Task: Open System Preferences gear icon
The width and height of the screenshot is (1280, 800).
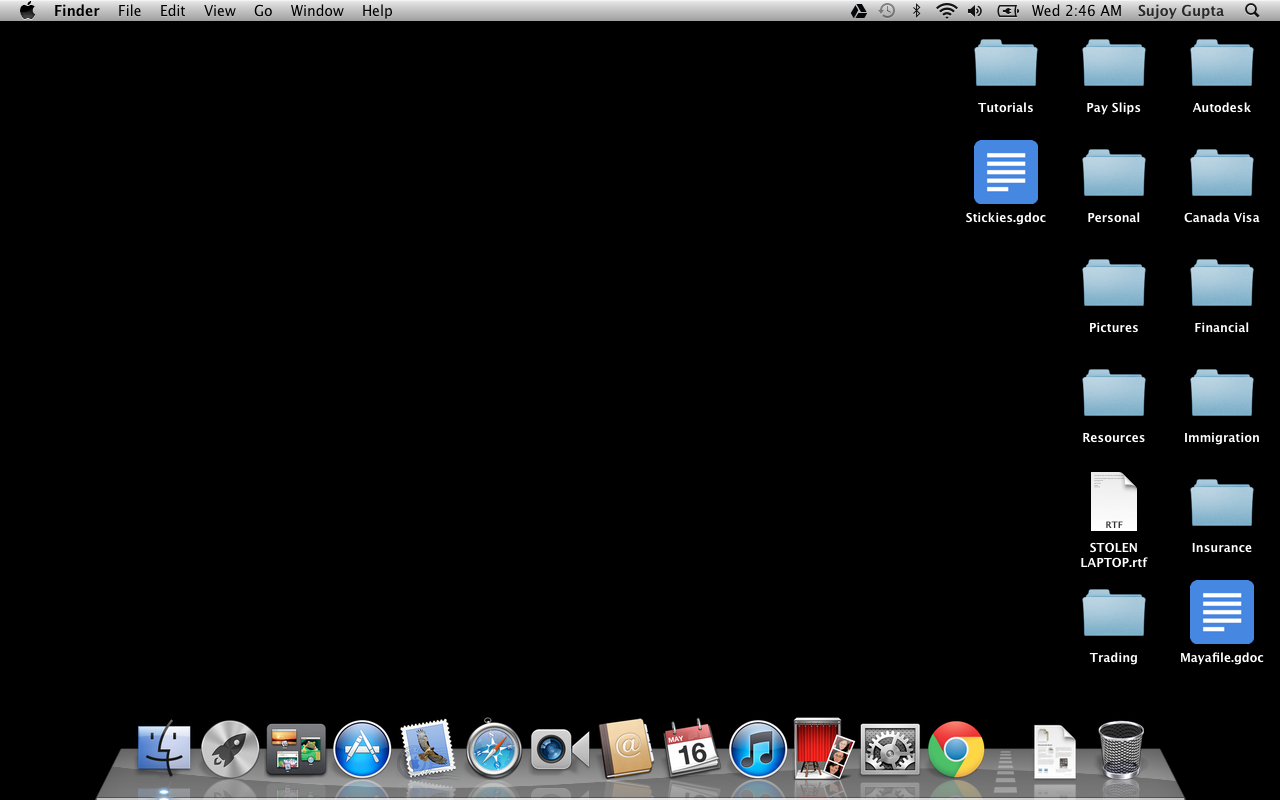Action: pyautogui.click(x=889, y=749)
